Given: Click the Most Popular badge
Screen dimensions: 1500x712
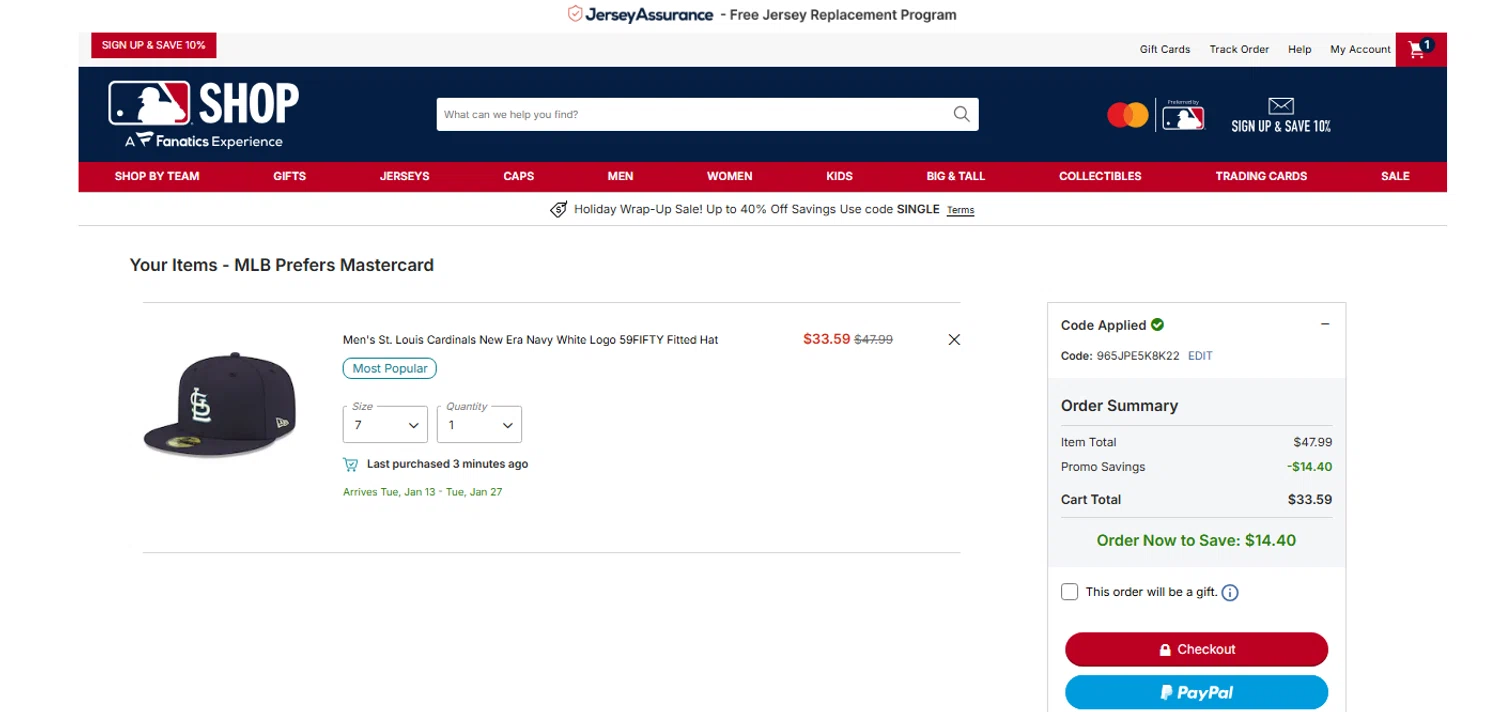Looking at the screenshot, I should point(390,369).
